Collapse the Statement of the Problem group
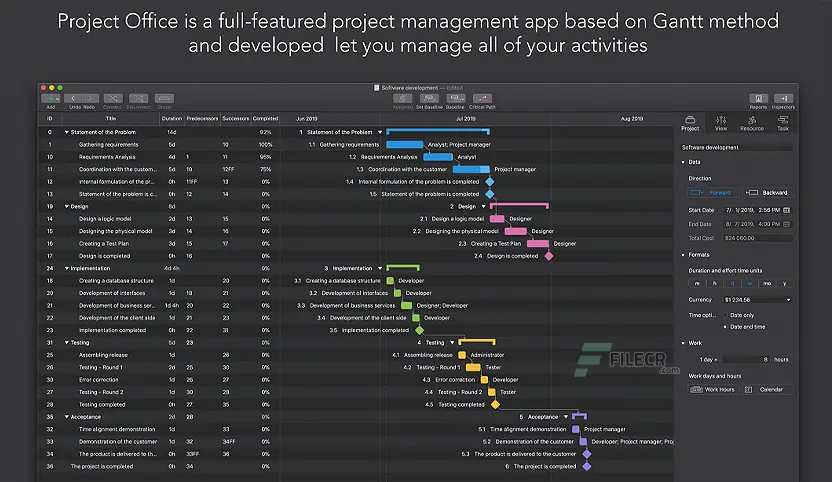This screenshot has width=832, height=482. 67,132
